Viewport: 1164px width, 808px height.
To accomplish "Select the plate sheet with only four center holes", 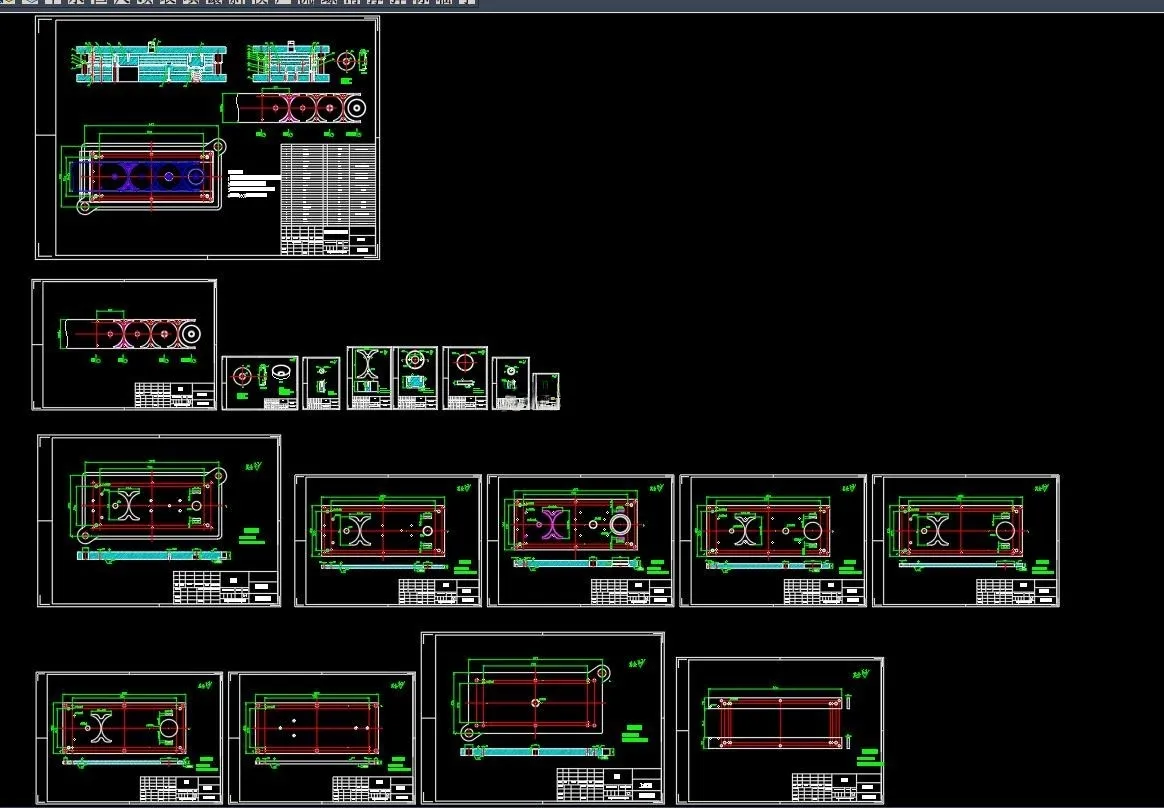I will [322, 738].
